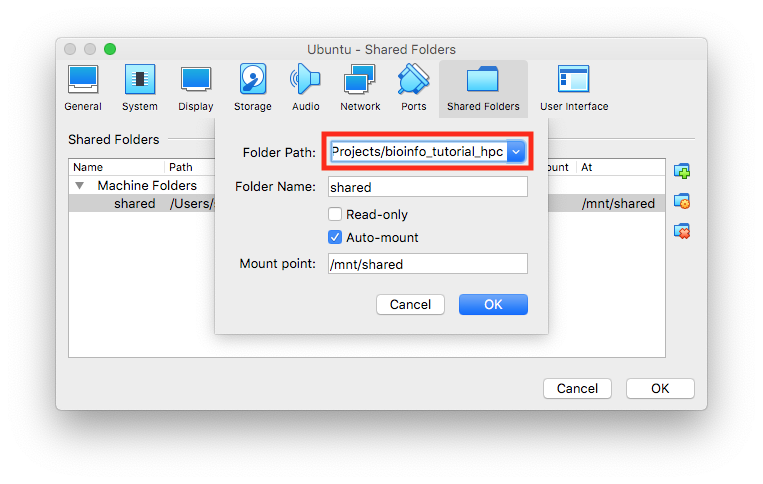Image resolution: width=763 pixels, height=484 pixels.
Task: Open the User Interface settings icon
Action: (x=573, y=79)
